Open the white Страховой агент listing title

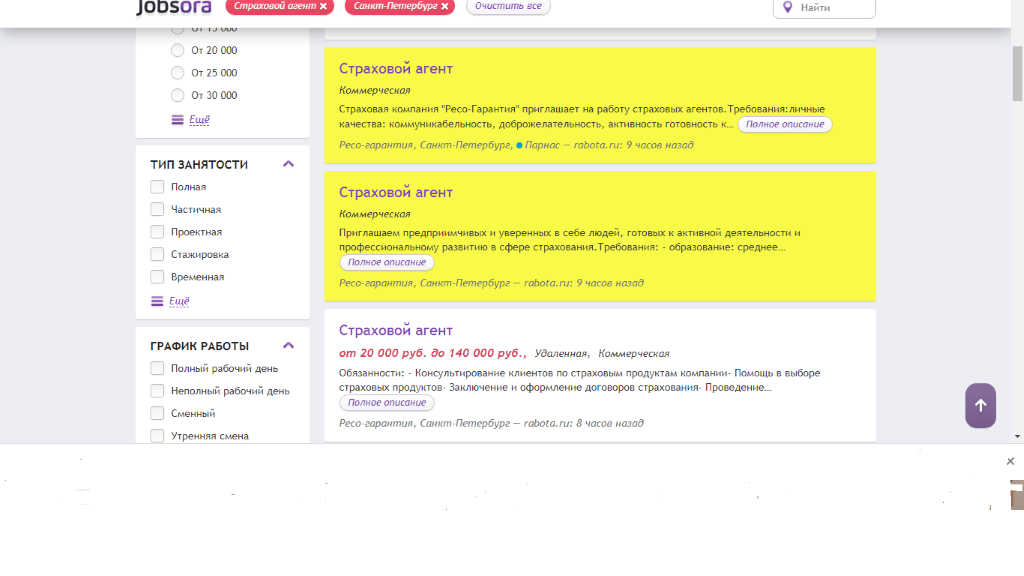396,330
